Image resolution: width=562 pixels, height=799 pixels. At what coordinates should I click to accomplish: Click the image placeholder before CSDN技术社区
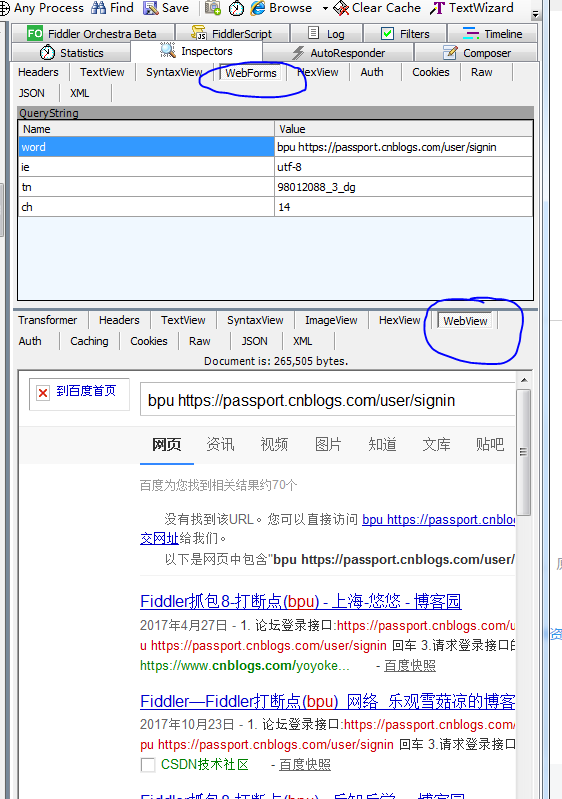pyautogui.click(x=148, y=765)
